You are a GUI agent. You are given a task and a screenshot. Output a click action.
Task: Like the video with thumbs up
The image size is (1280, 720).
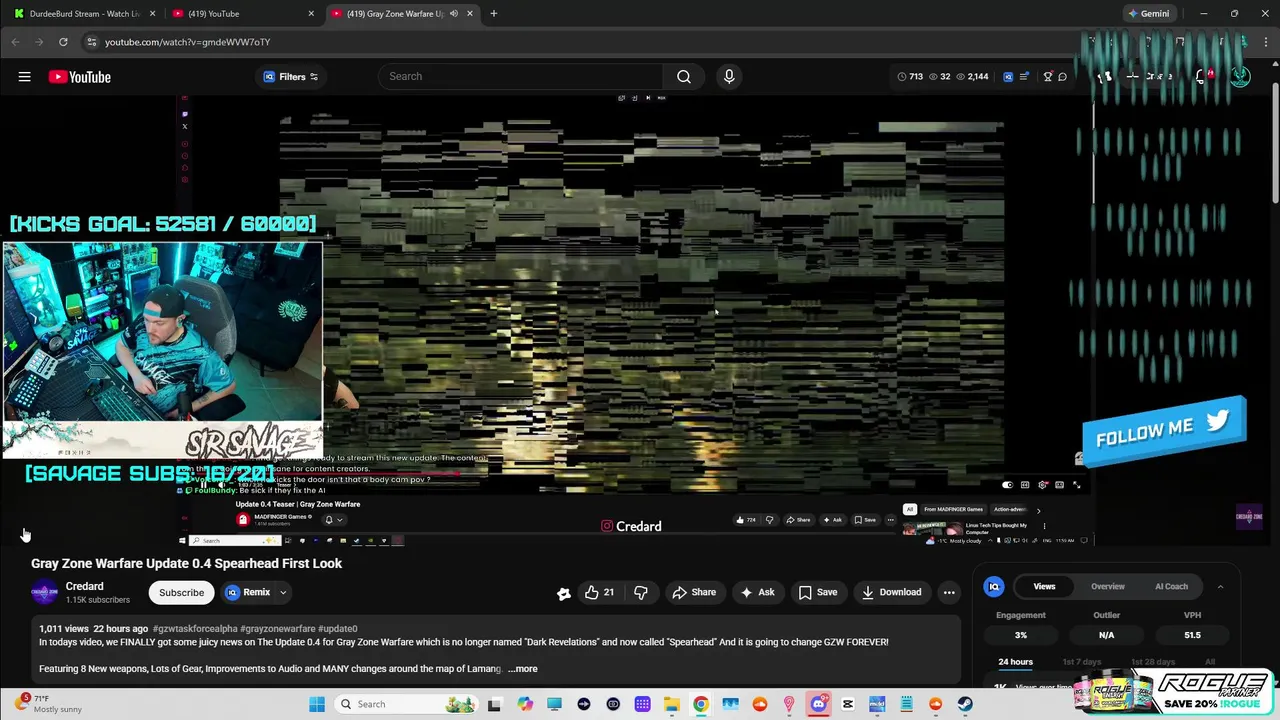600,592
